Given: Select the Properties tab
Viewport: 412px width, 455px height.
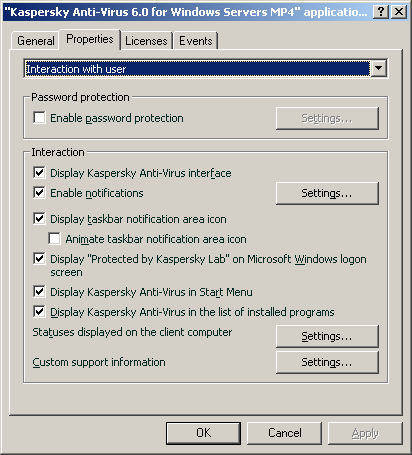Looking at the screenshot, I should (x=90, y=39).
